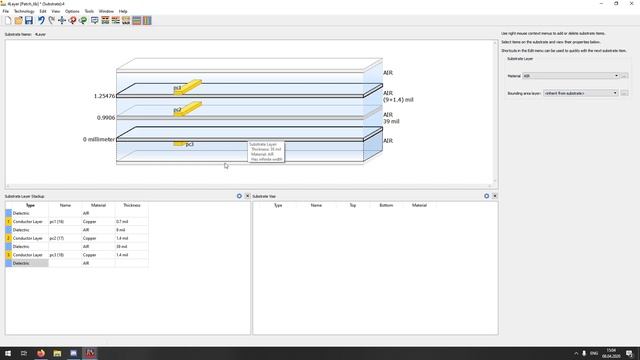Click the (9+1.4) mil AIR layer label
Viewport: 640px width, 360px height.
(x=398, y=96)
